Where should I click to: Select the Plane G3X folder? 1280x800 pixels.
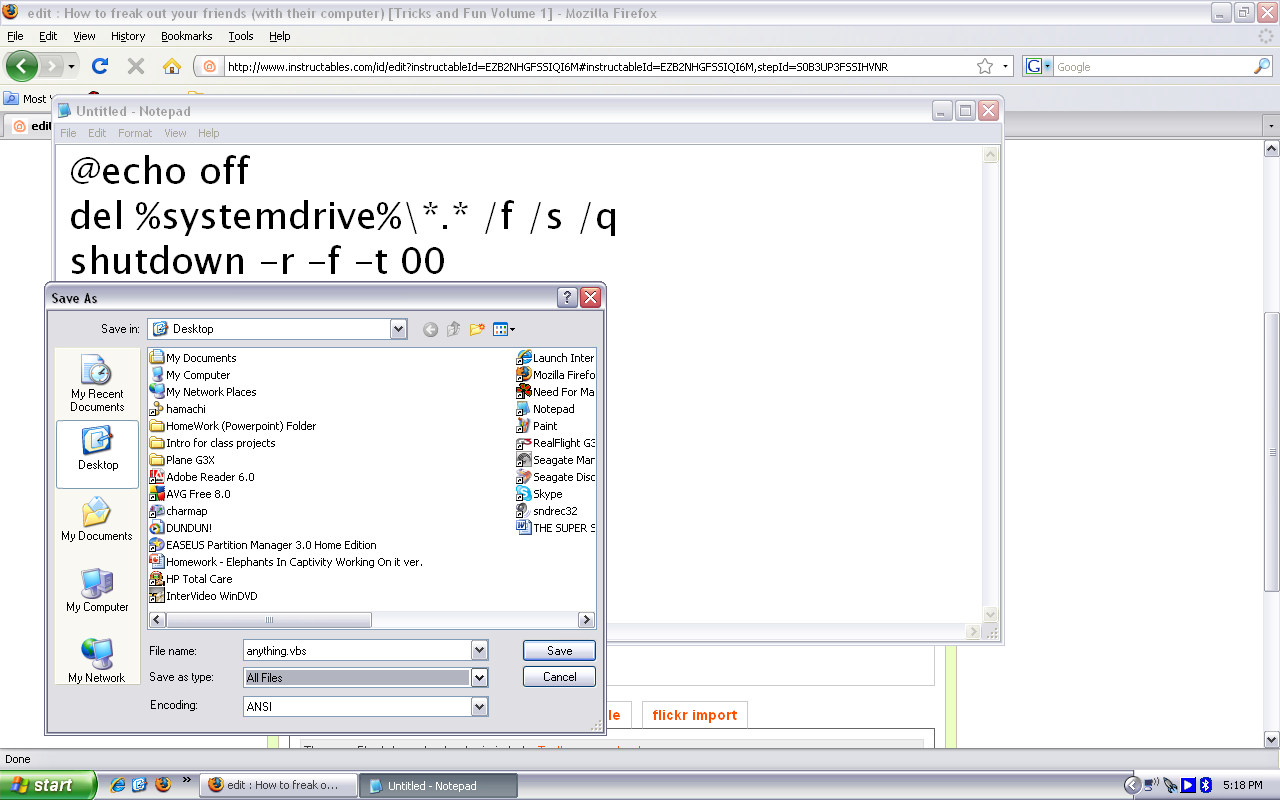tap(182, 460)
